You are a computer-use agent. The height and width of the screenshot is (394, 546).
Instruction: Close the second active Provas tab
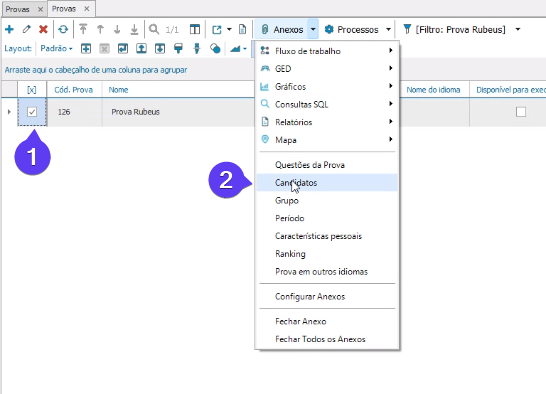[87, 9]
